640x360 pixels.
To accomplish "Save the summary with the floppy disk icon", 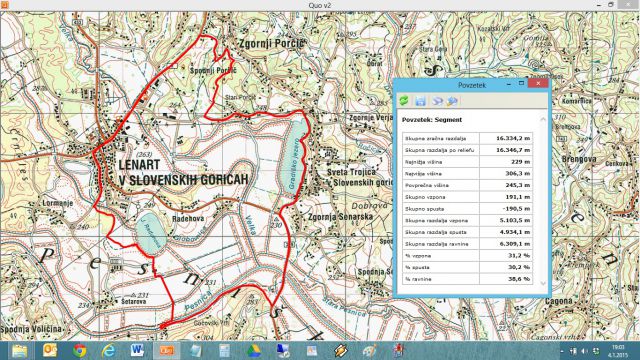I will 420,101.
